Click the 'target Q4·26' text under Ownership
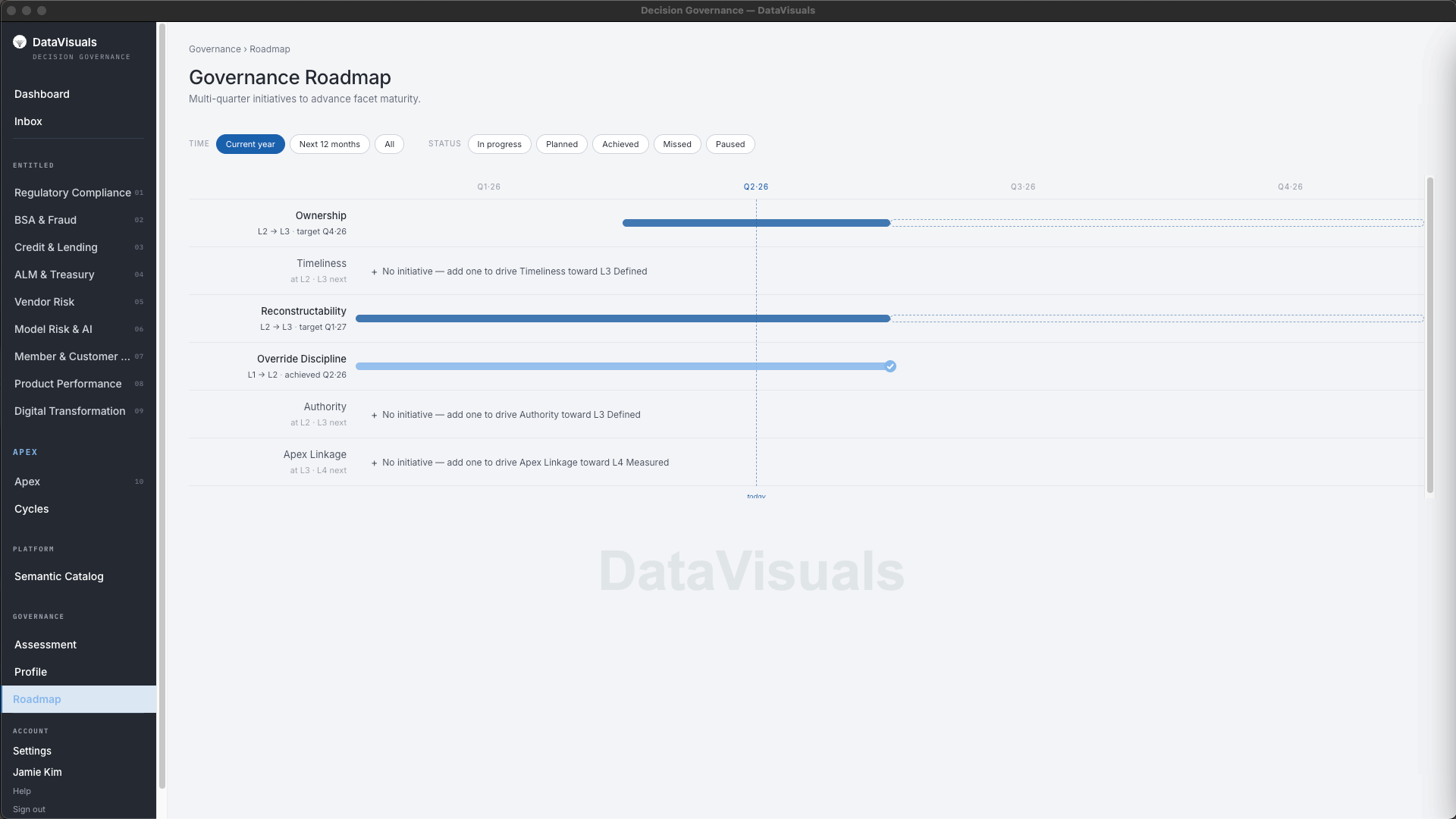Screen dimensions: 1456x819 click(x=322, y=232)
